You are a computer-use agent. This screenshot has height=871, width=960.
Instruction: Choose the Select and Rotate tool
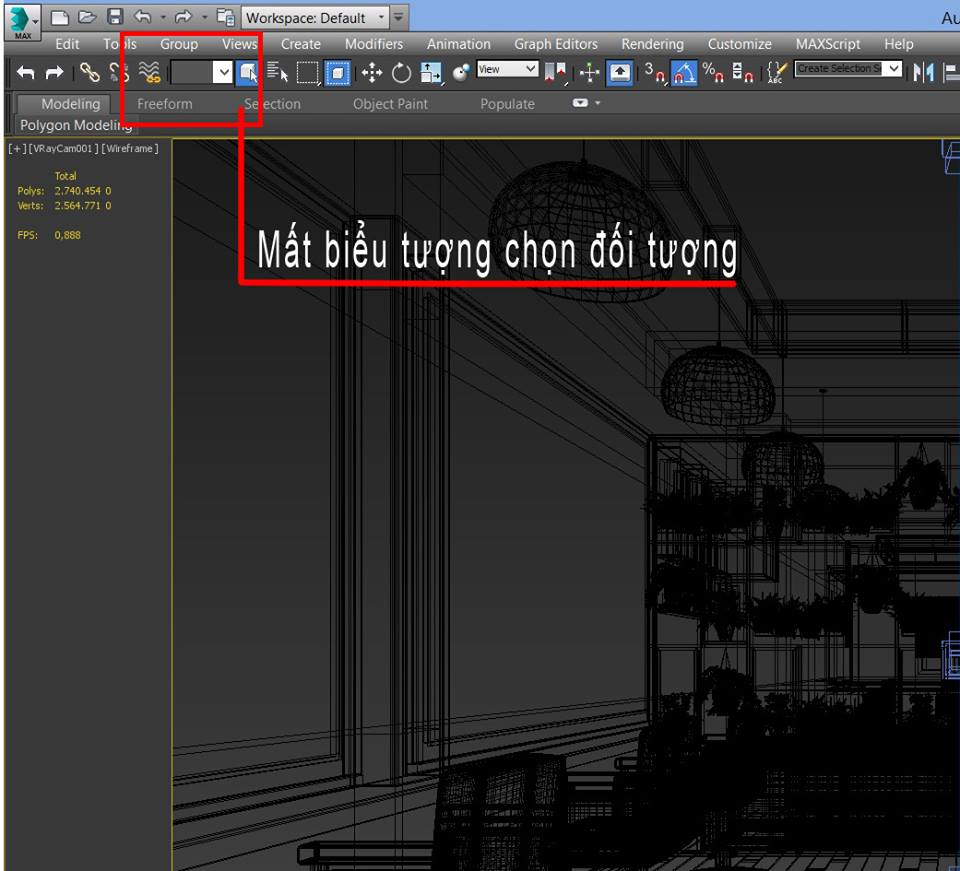tap(401, 72)
